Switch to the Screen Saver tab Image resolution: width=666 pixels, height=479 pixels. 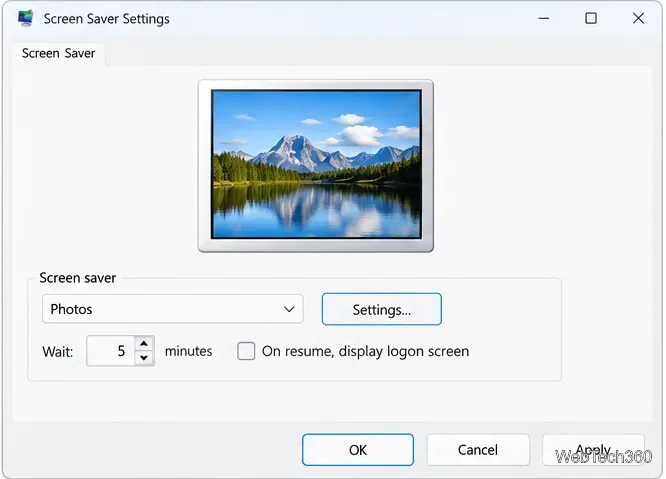[x=59, y=54]
